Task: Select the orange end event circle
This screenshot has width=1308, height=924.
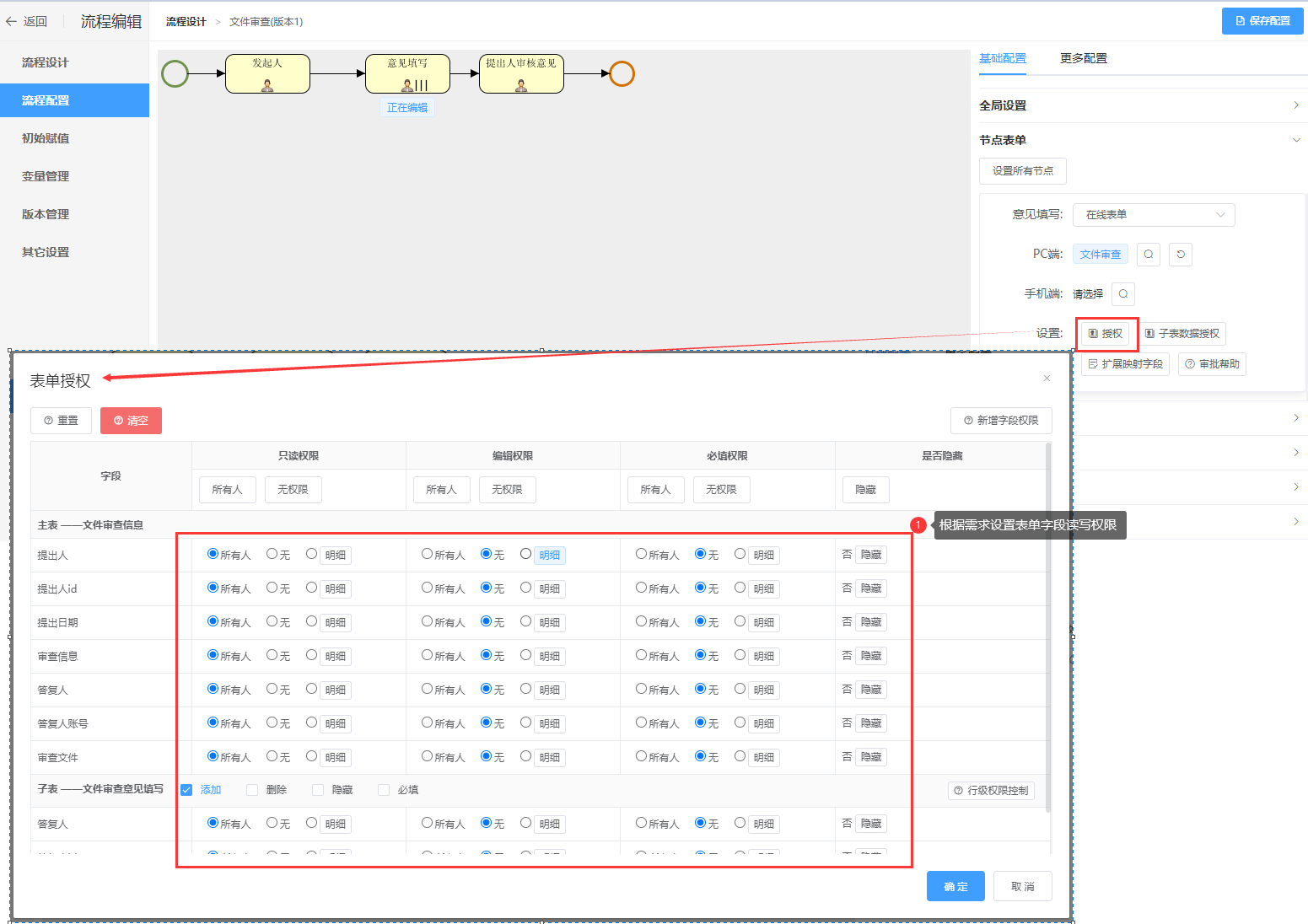Action: (622, 74)
